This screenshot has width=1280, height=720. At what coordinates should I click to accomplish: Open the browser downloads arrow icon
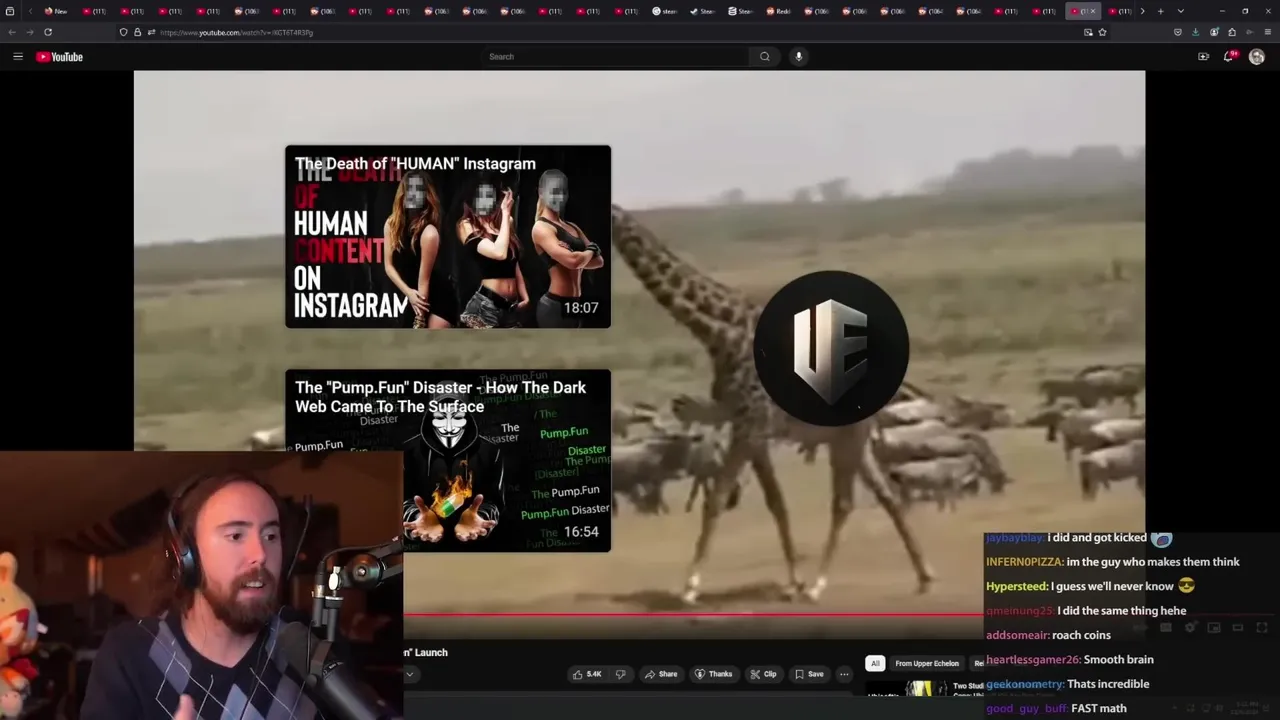(1195, 32)
